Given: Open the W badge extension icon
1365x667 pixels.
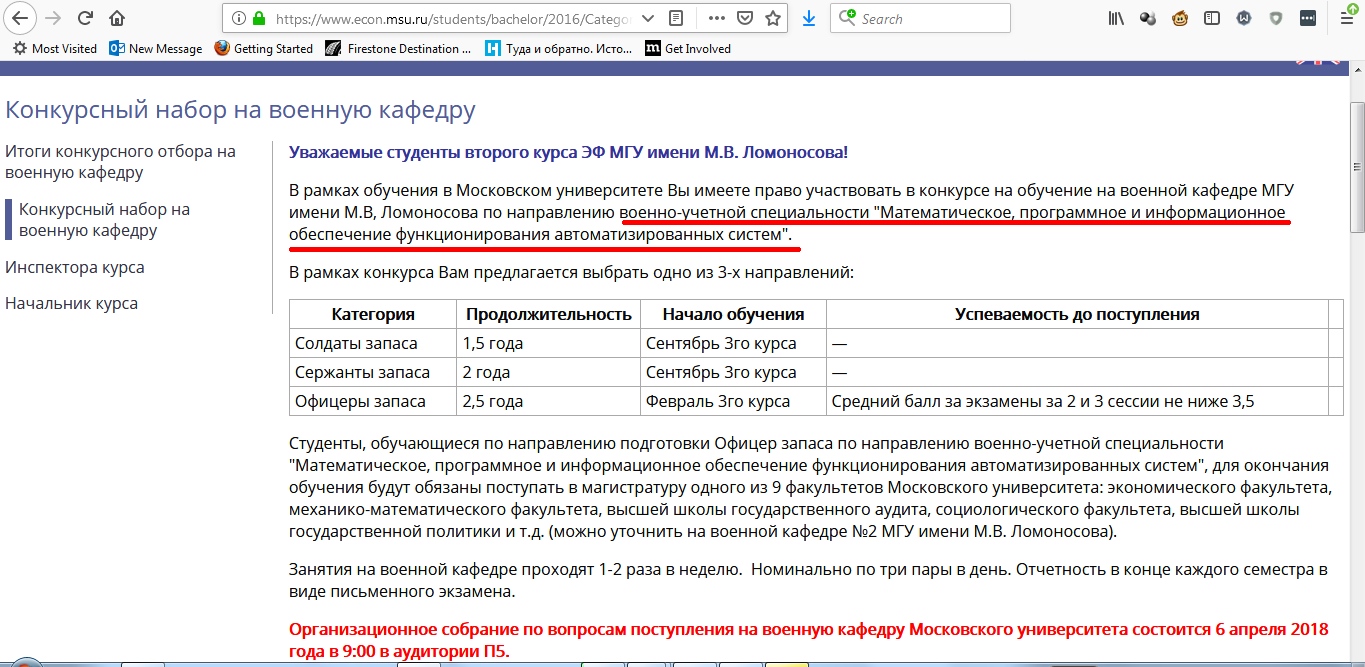Looking at the screenshot, I should pyautogui.click(x=1244, y=18).
